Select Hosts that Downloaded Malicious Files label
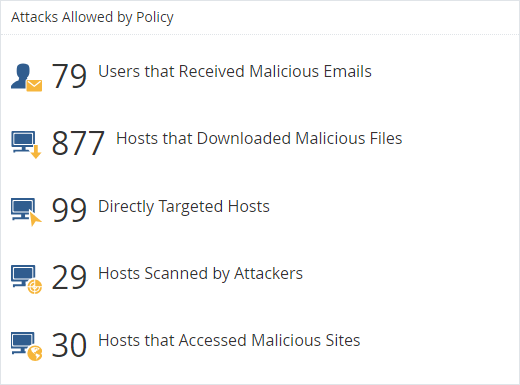 click(259, 138)
